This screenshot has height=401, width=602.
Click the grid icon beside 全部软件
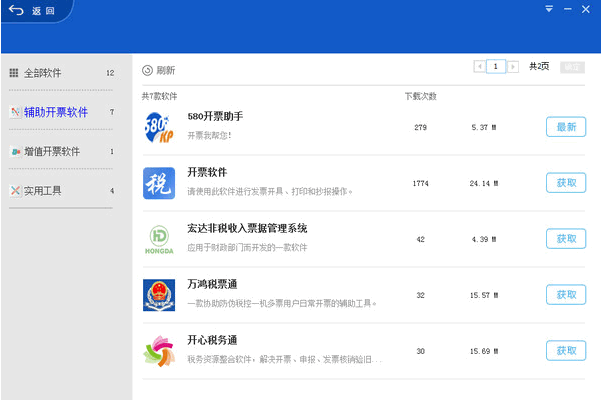[14, 73]
